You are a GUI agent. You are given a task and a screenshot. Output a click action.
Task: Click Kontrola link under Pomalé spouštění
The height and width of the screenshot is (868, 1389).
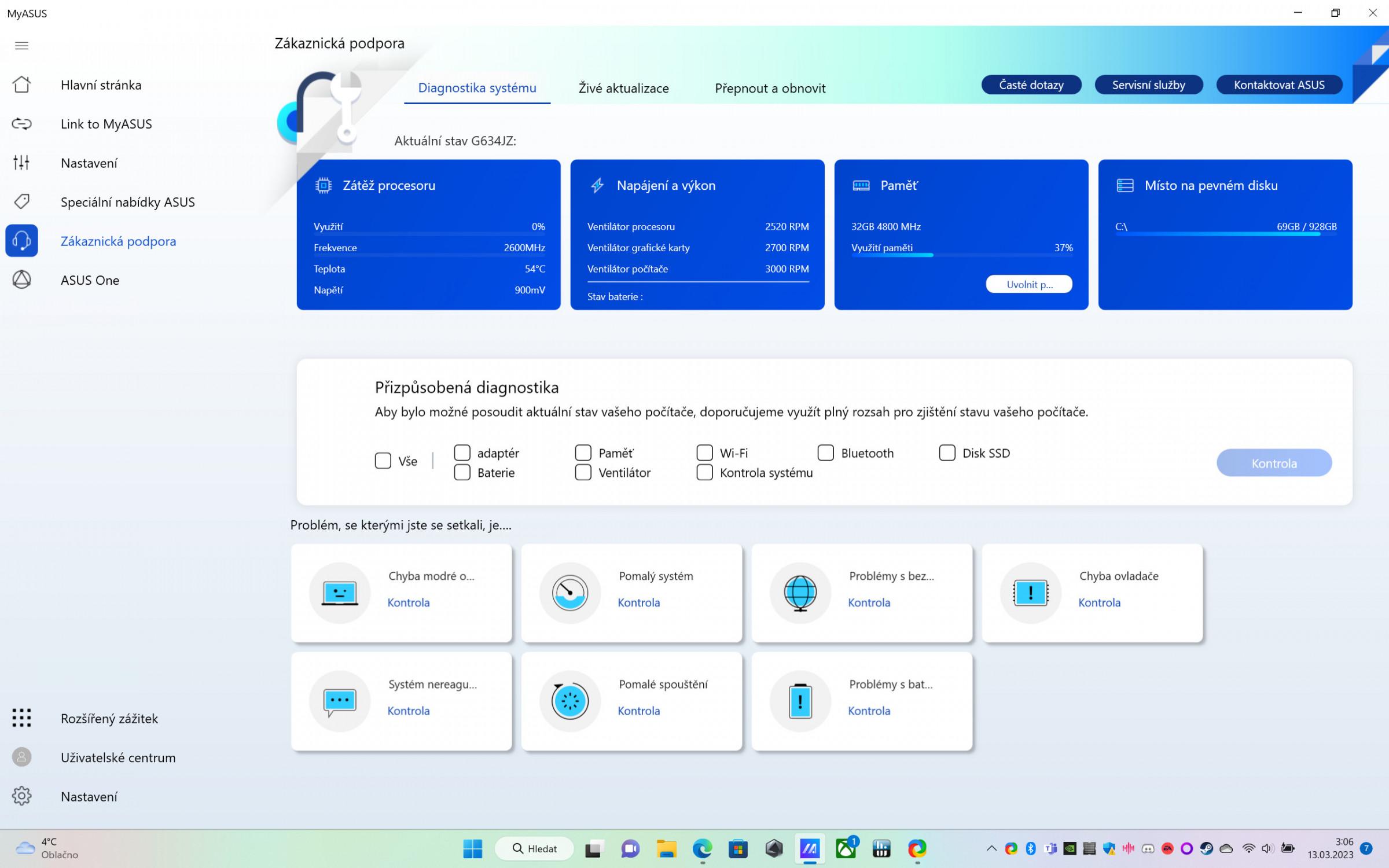[638, 711]
